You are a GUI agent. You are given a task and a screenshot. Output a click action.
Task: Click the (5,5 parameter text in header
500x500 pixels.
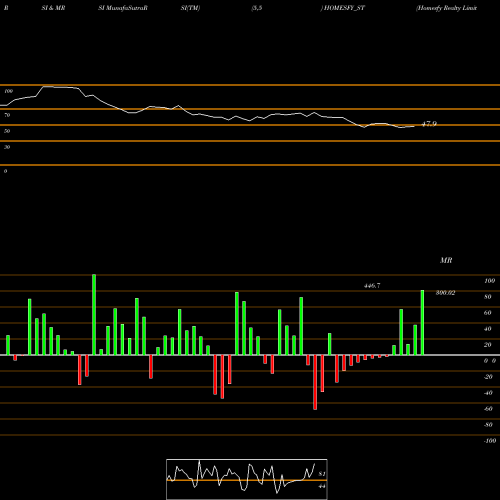(x=257, y=8)
